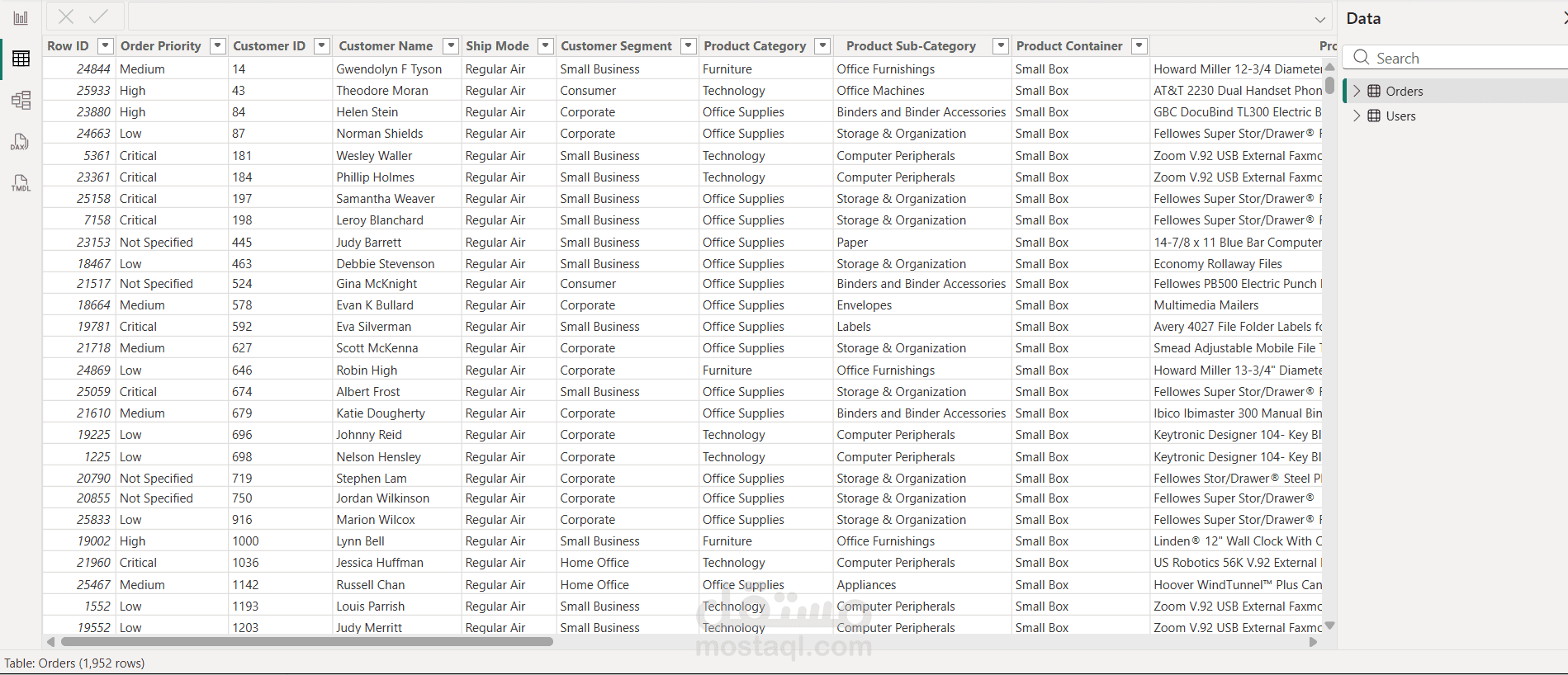Expand the Users table node
The image size is (1568, 675).
1357,116
